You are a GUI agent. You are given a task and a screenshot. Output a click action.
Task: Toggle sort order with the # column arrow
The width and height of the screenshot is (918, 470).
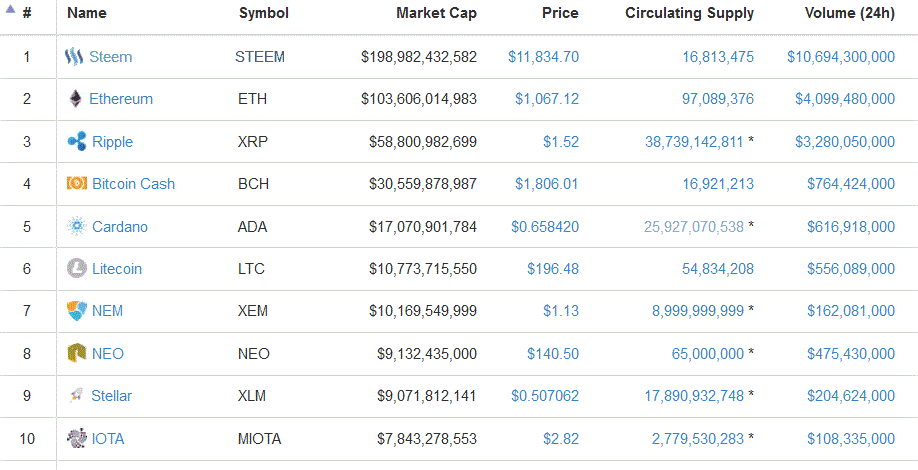pyautogui.click(x=10, y=9)
